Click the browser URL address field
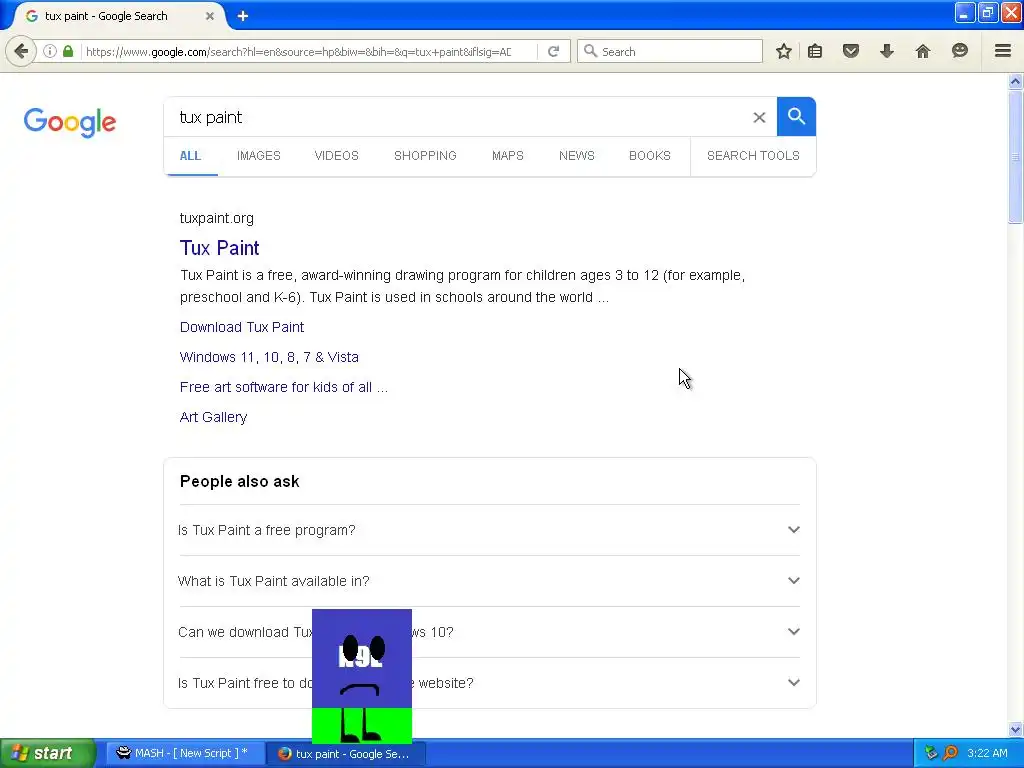 point(298,52)
